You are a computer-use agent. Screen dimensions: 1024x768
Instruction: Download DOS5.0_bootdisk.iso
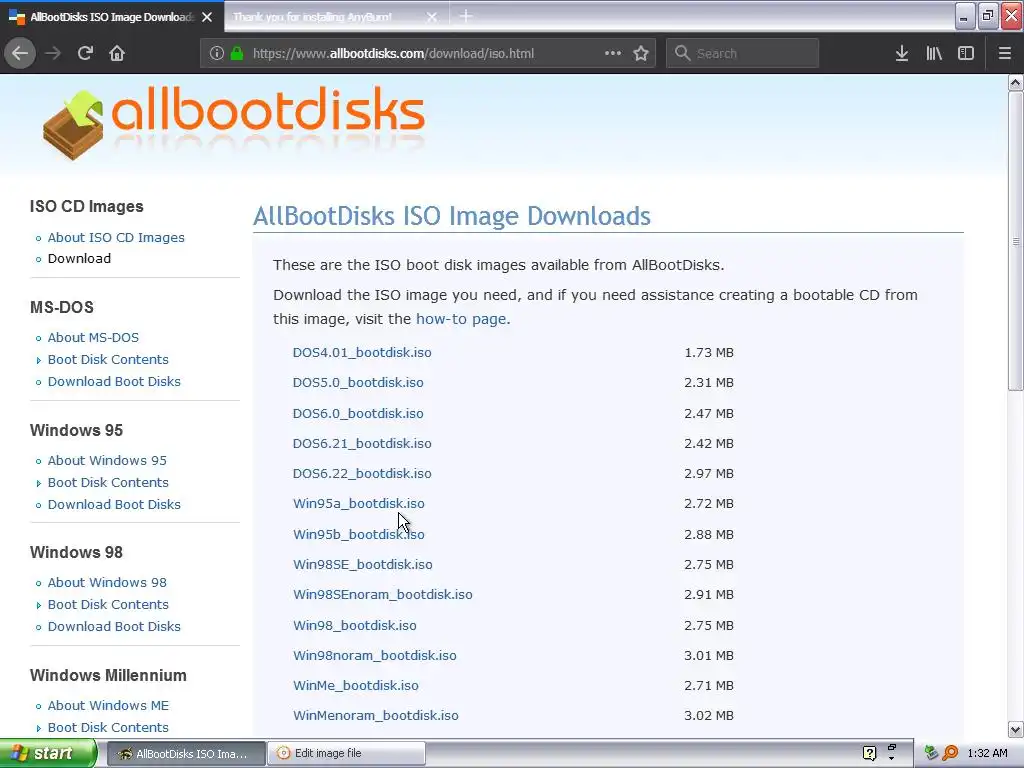point(358,383)
